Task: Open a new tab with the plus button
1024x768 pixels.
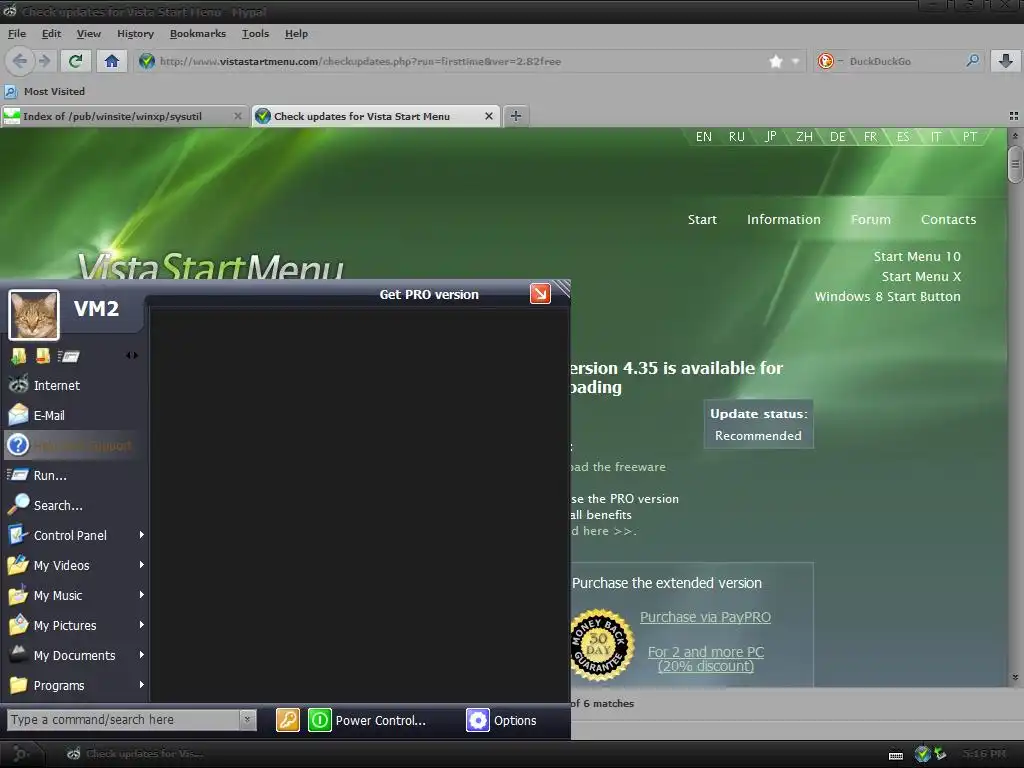Action: [516, 116]
